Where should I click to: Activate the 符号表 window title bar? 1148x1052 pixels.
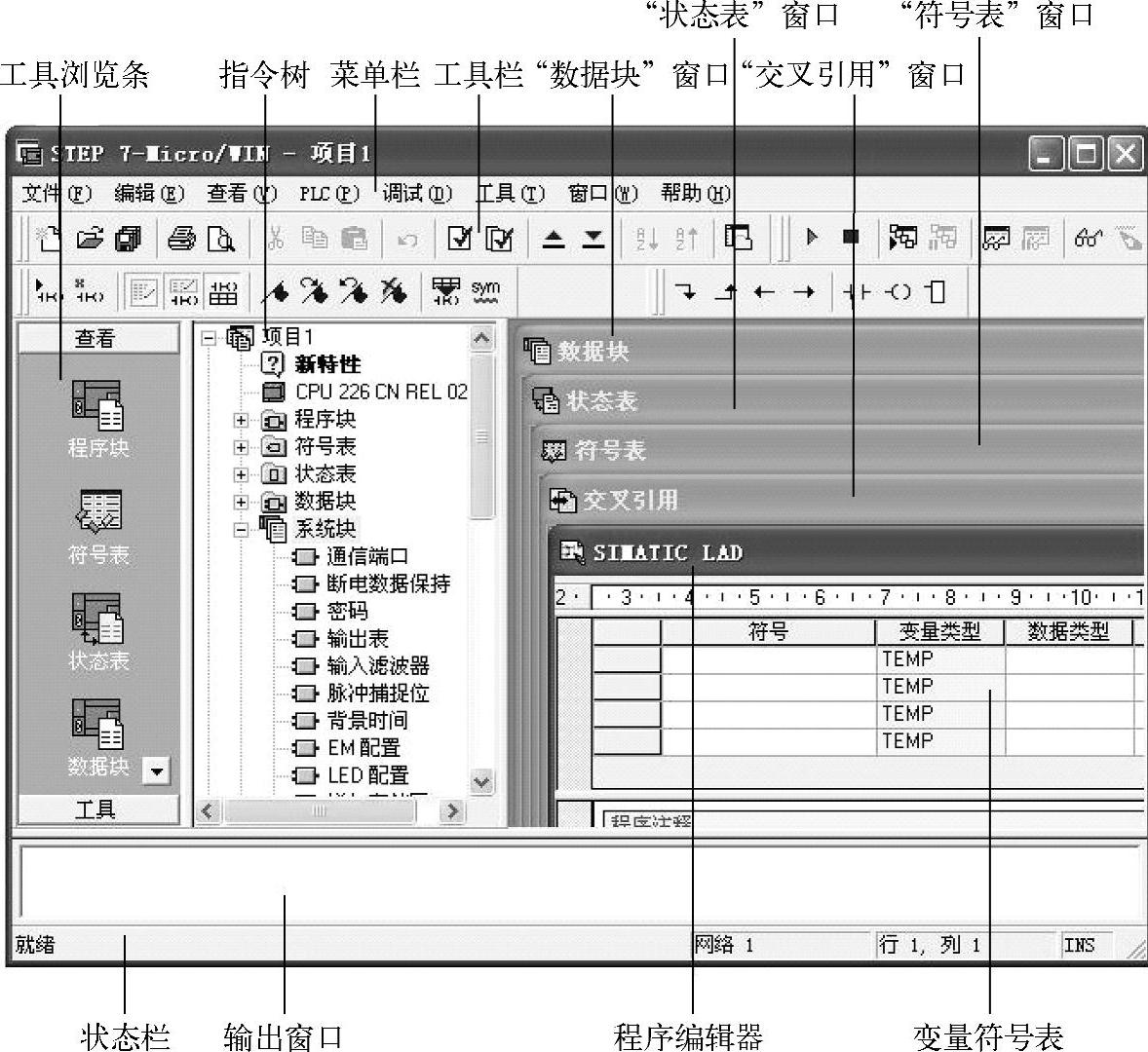coord(840,450)
